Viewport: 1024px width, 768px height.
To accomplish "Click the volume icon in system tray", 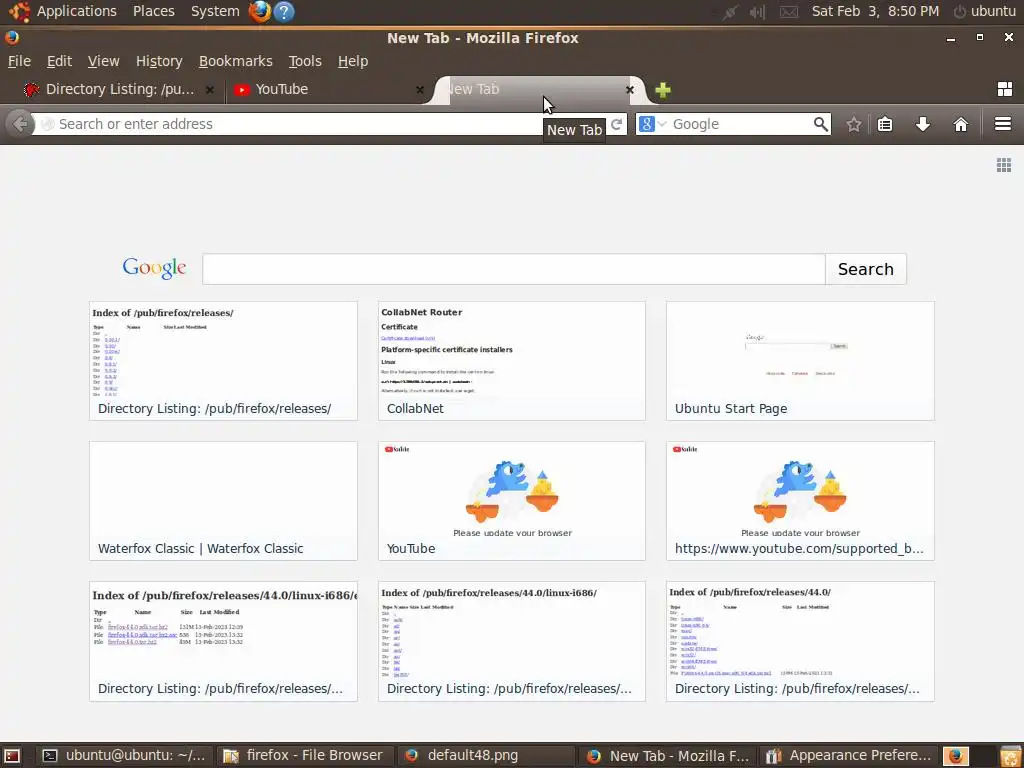I will (x=758, y=12).
